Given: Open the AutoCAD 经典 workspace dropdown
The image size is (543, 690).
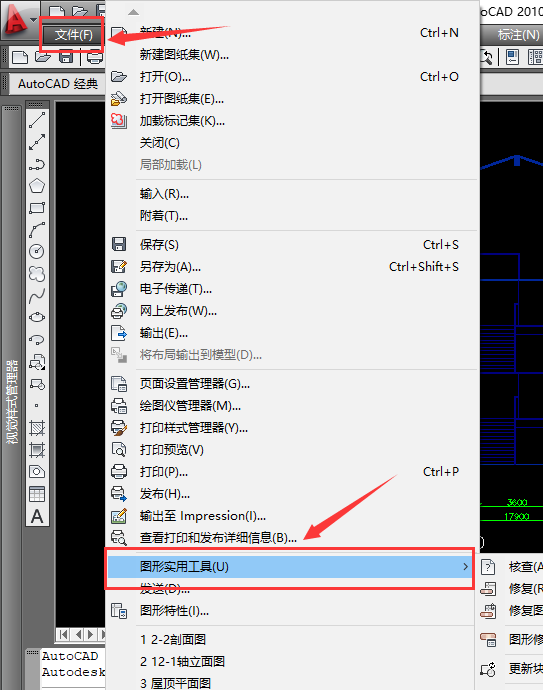Looking at the screenshot, I should pyautogui.click(x=58, y=84).
